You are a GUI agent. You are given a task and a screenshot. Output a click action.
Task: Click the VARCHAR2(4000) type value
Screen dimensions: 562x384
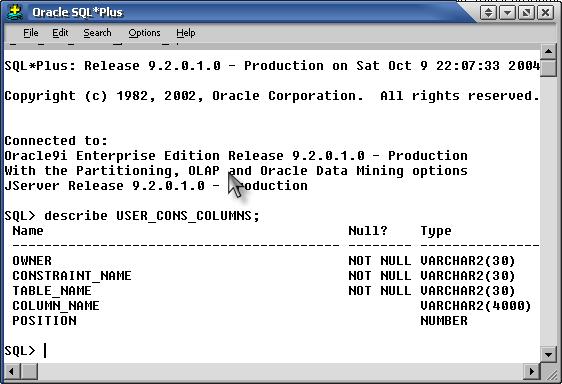point(475,306)
